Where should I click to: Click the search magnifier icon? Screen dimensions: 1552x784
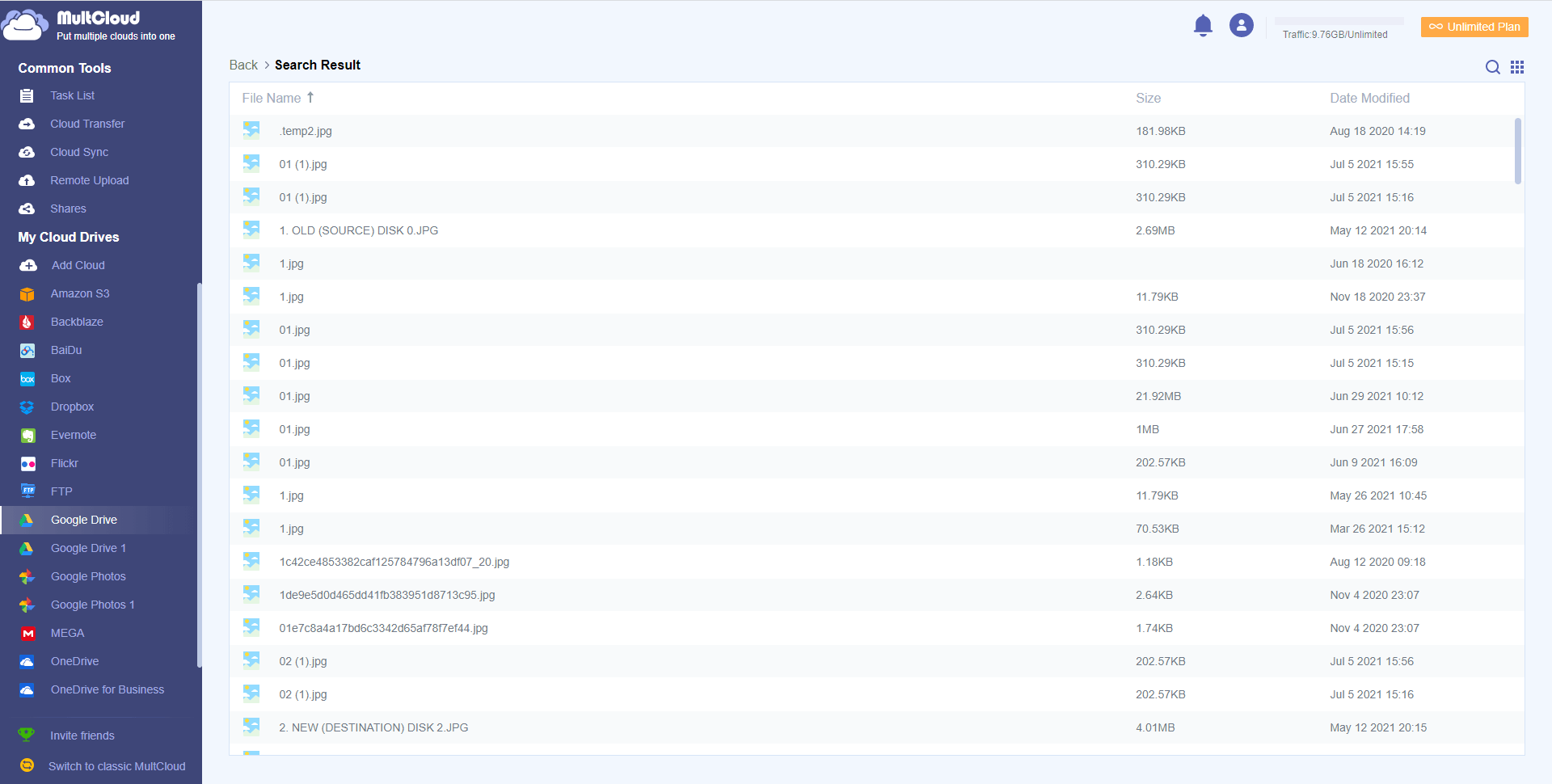(1493, 67)
